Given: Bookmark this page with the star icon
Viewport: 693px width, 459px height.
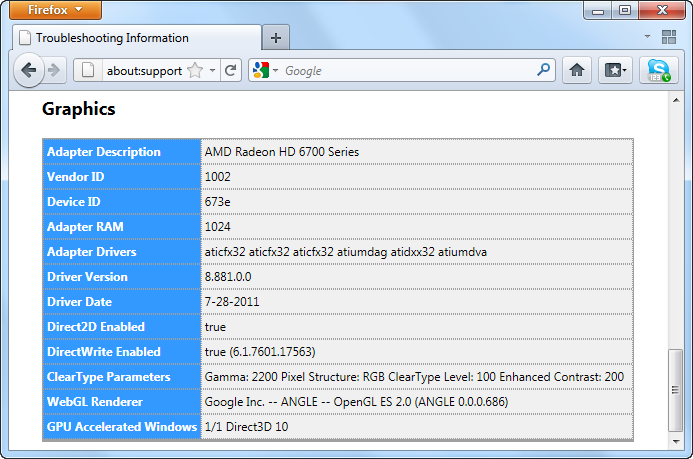Looking at the screenshot, I should [195, 70].
